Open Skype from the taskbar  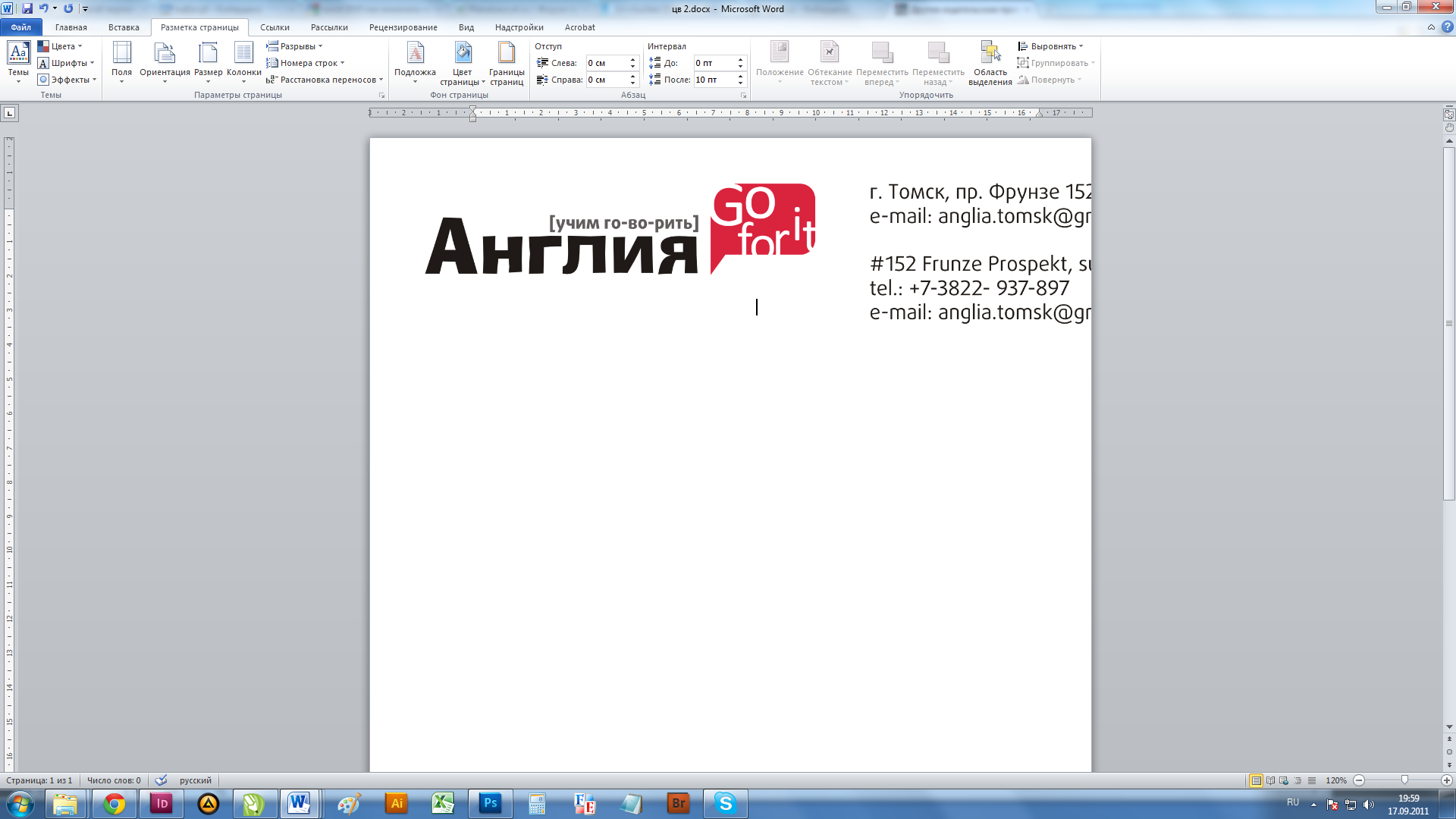pos(726,803)
